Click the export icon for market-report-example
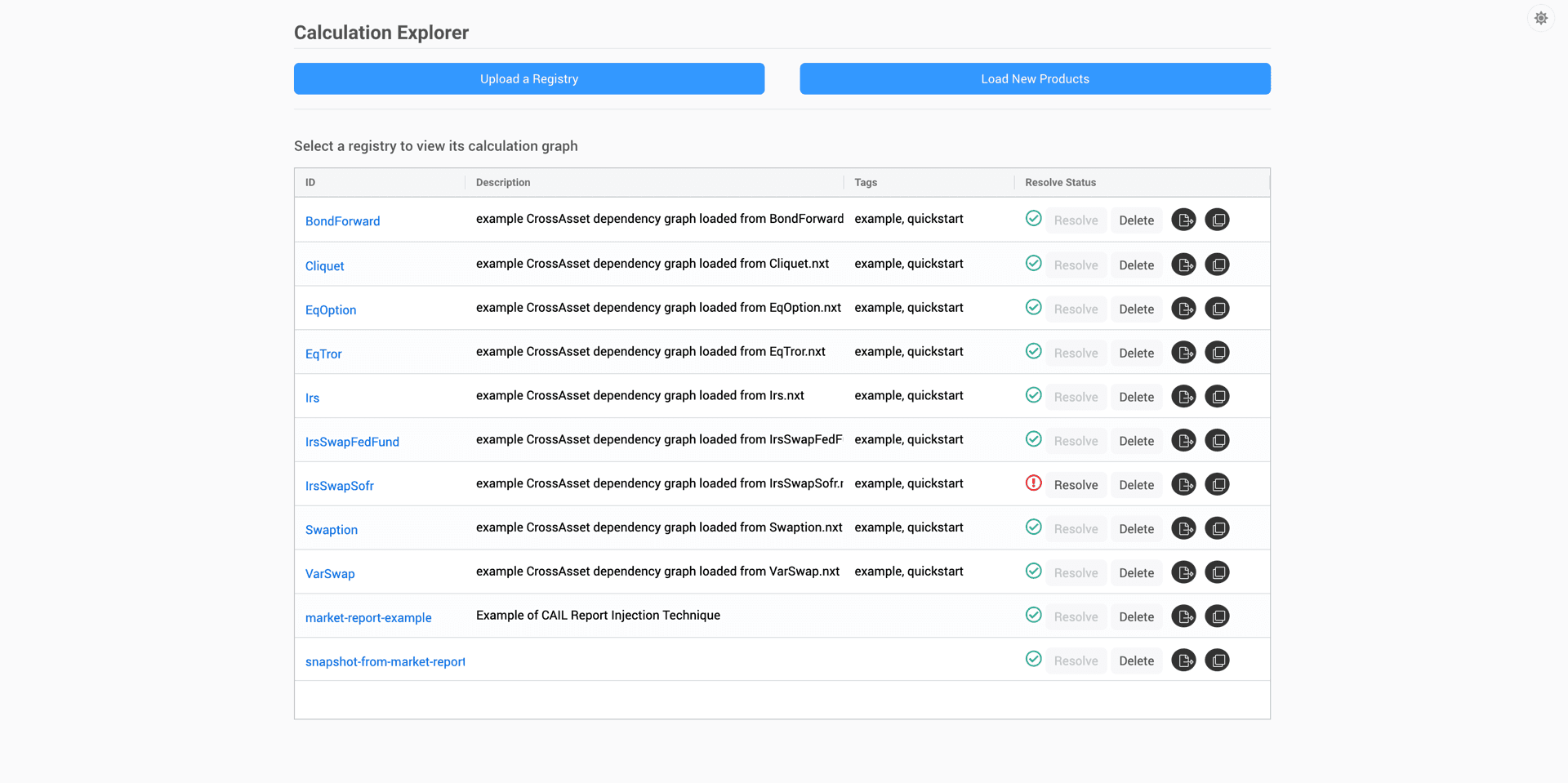This screenshot has height=783, width=1568. [x=1183, y=616]
